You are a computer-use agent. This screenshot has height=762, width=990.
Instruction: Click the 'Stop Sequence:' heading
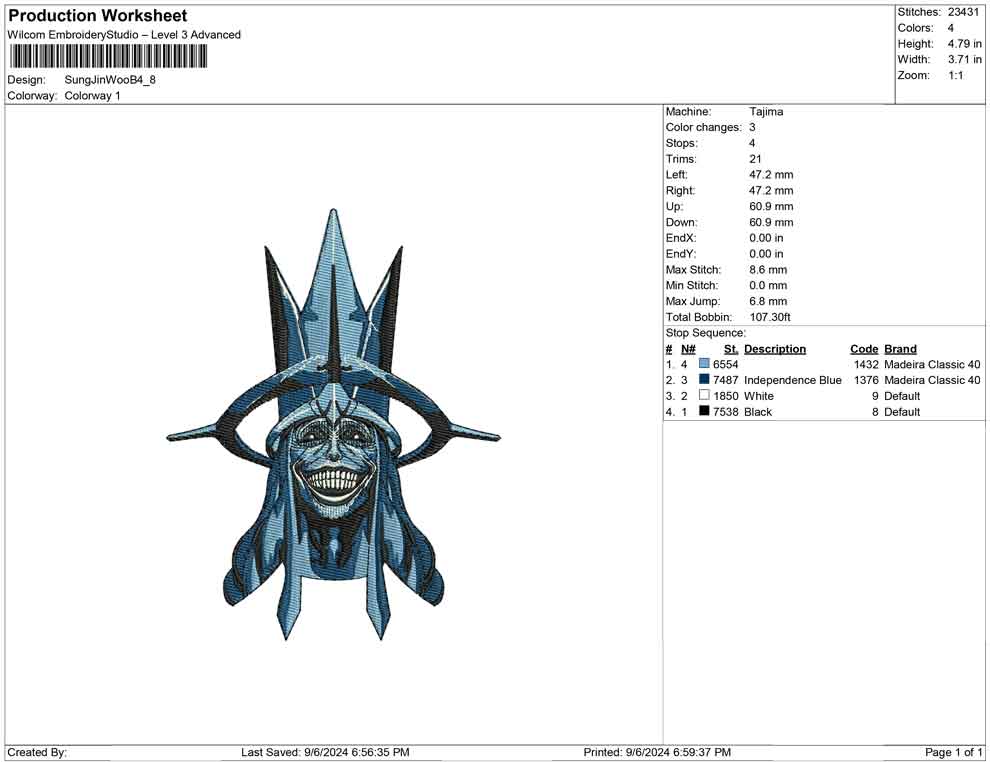705,333
